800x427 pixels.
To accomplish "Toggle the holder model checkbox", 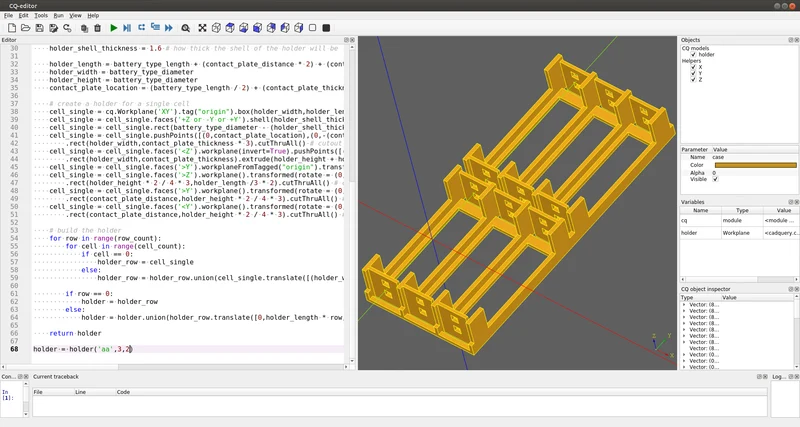I will click(x=693, y=55).
